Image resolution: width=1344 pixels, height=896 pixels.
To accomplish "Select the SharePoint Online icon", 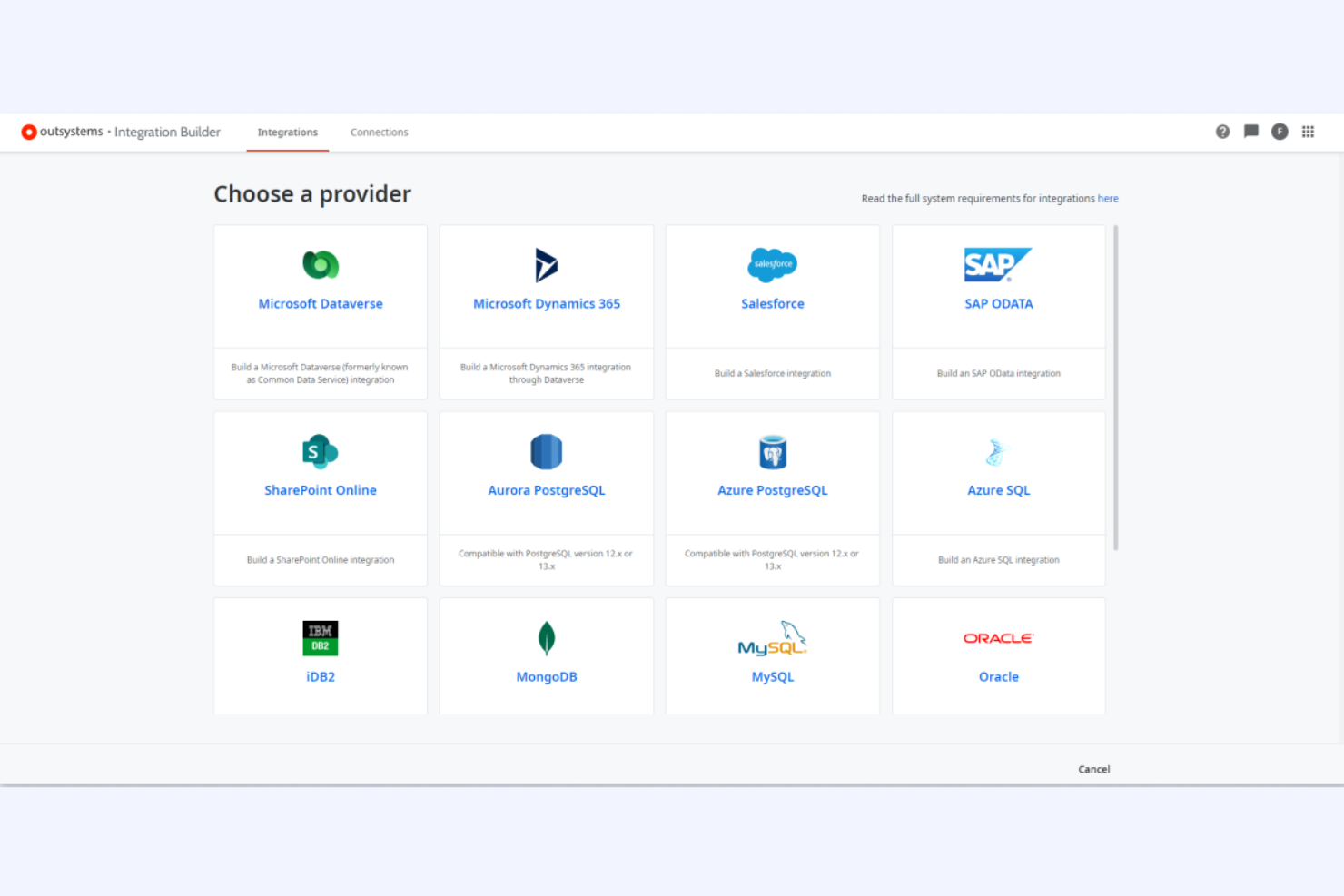I will [320, 451].
